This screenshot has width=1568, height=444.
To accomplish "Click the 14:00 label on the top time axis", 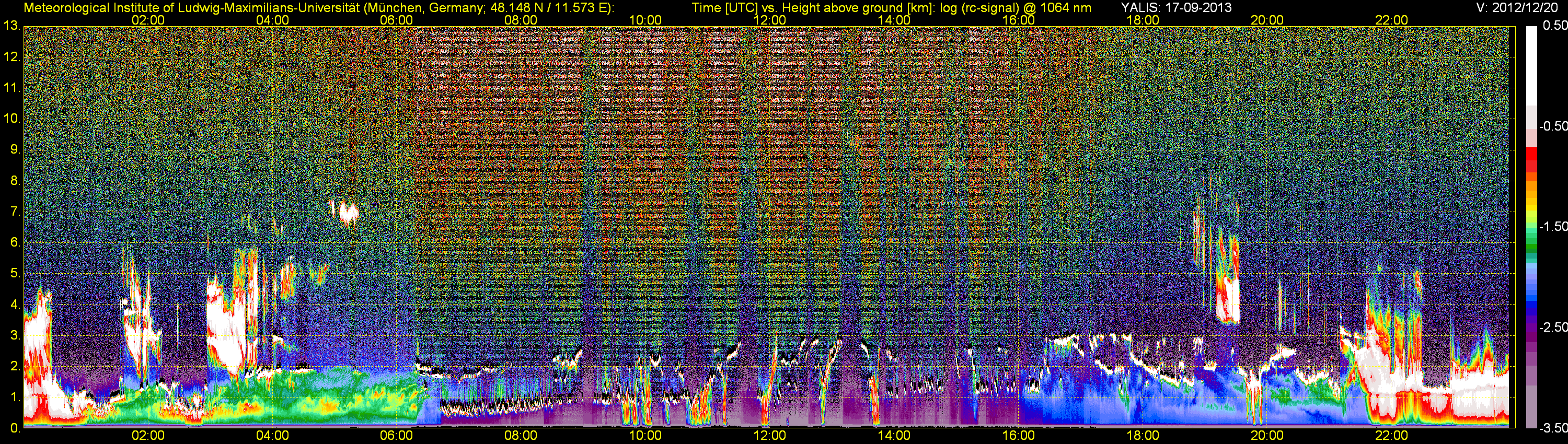I will click(x=894, y=20).
